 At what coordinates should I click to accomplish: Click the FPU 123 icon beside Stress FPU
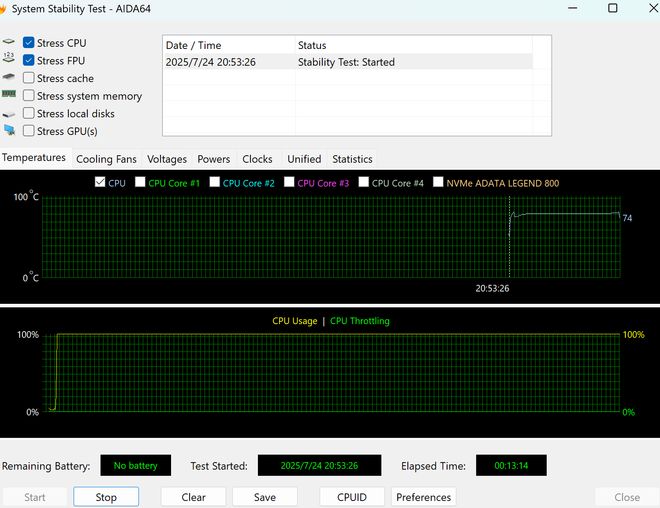tap(9, 61)
